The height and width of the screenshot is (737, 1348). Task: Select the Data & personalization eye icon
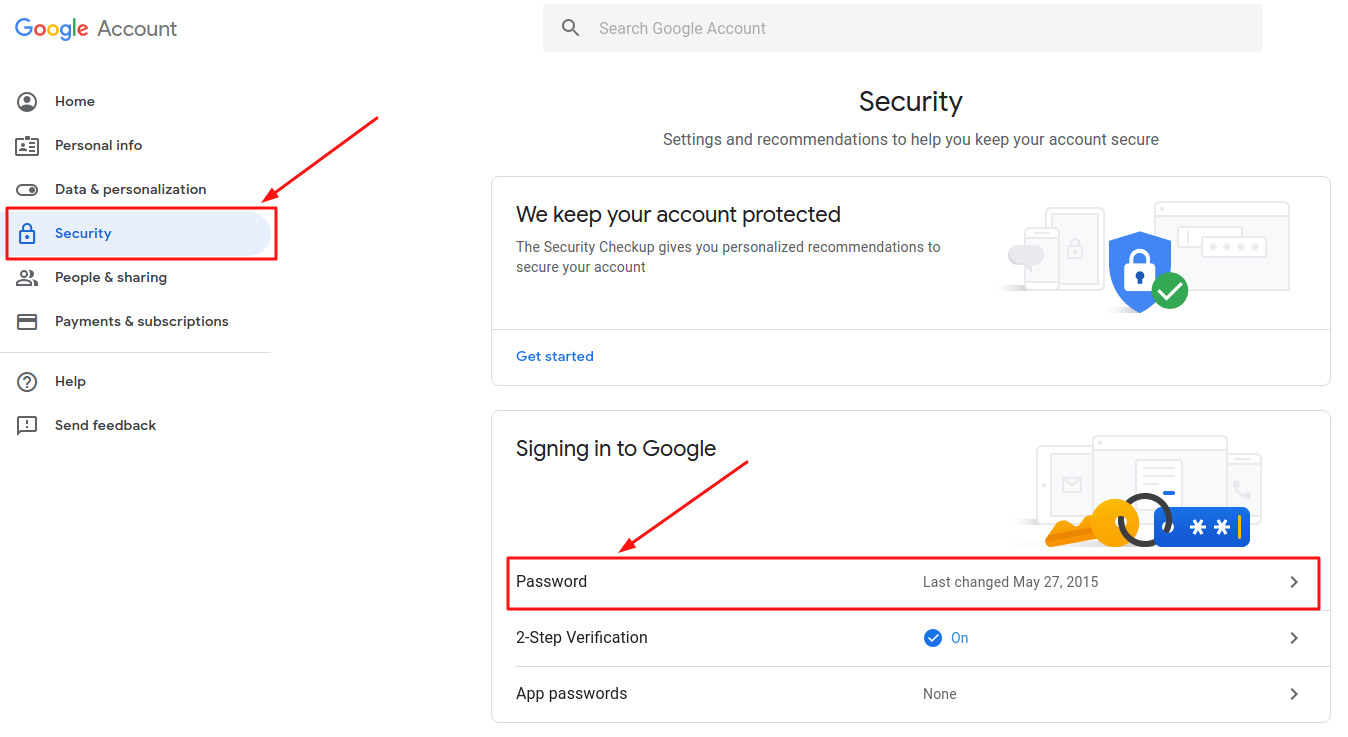click(28, 189)
